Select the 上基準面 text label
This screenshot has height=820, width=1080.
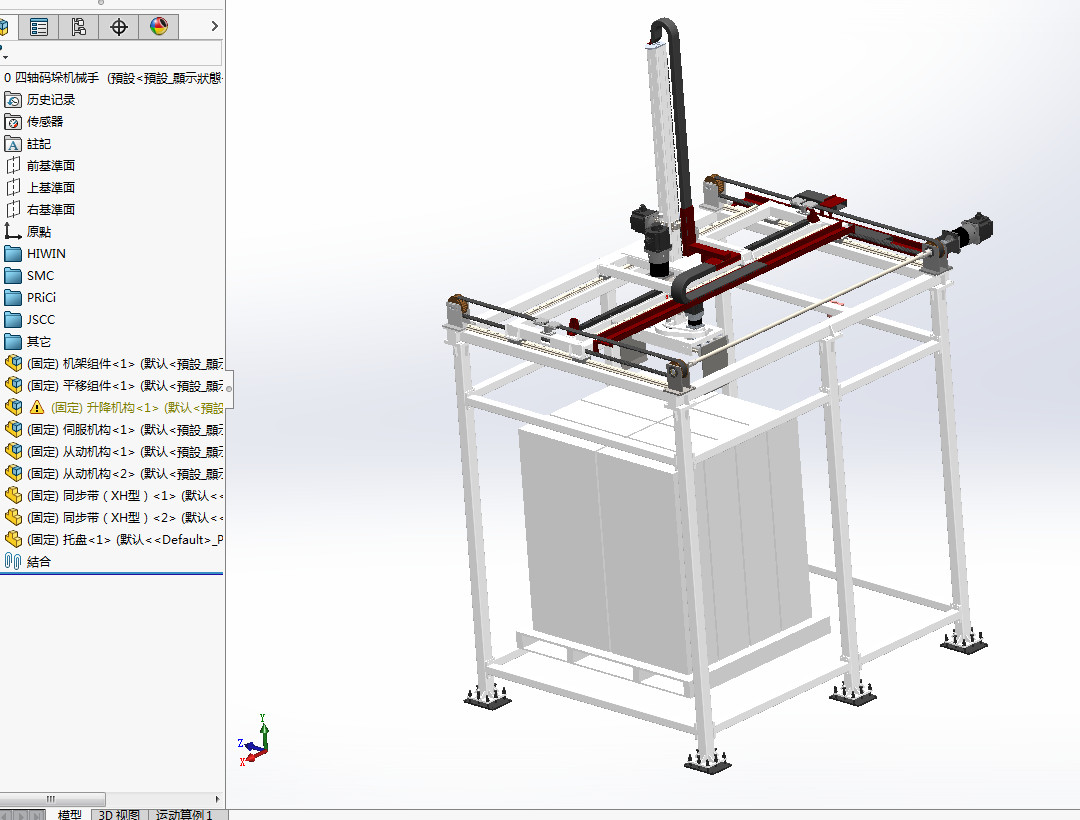coord(51,187)
